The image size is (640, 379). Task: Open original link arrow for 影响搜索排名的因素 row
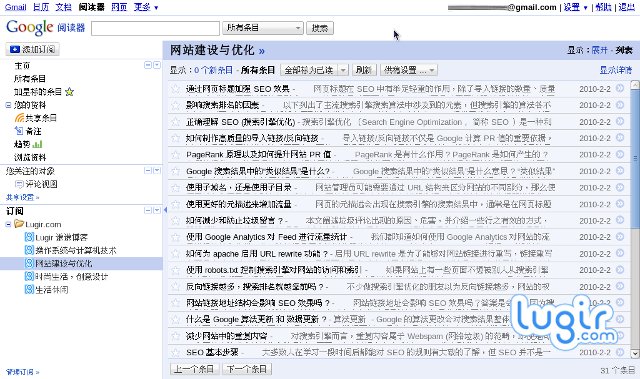620,105
